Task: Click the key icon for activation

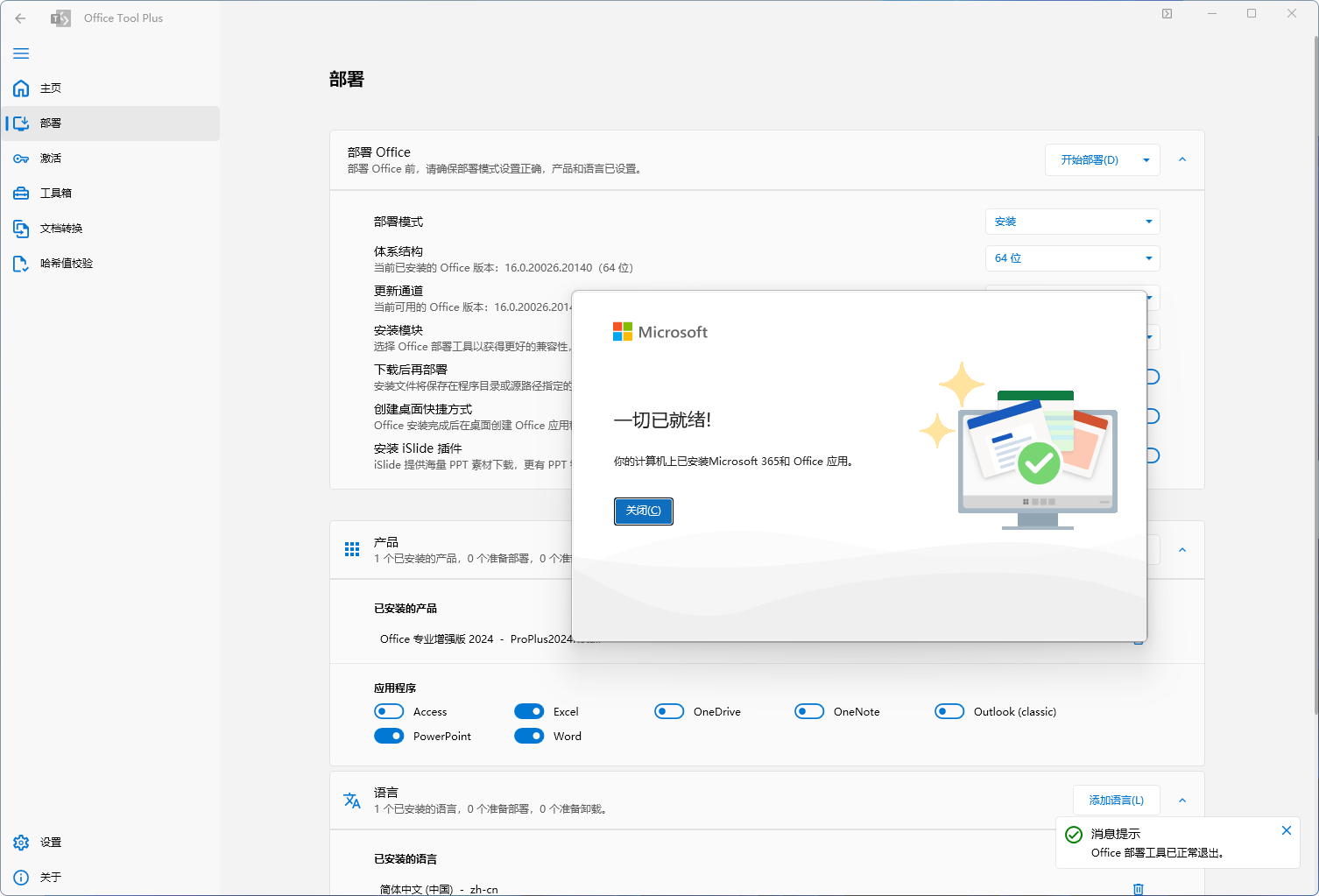Action: tap(21, 159)
